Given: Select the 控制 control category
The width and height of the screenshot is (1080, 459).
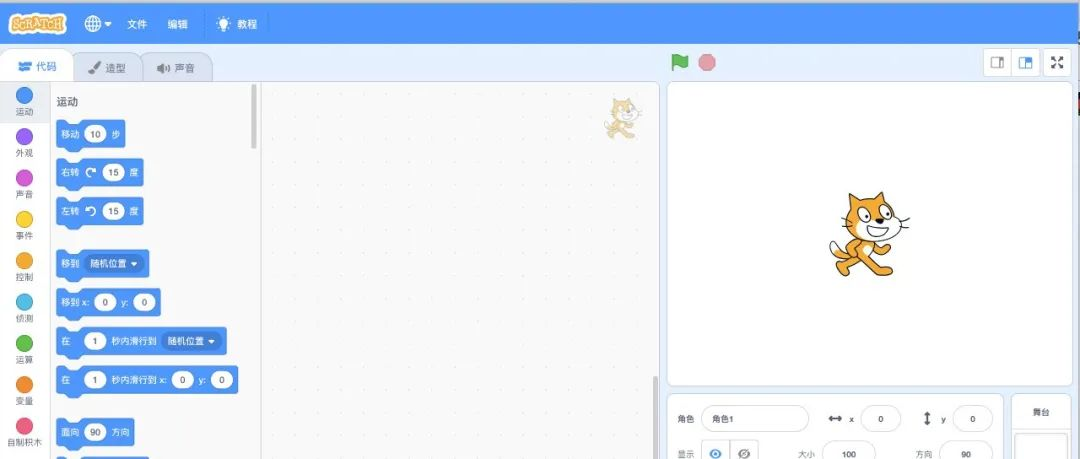Looking at the screenshot, I should 24,267.
